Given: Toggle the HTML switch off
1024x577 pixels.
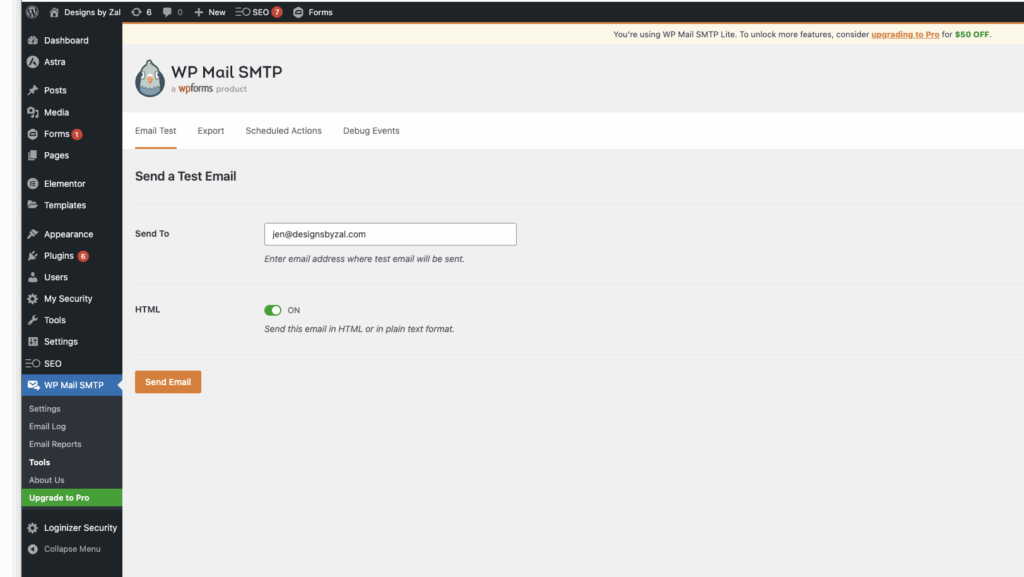Looking at the screenshot, I should tap(273, 310).
